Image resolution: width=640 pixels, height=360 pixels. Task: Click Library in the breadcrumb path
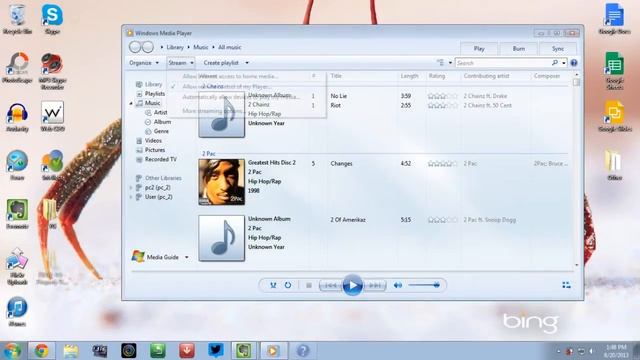tap(175, 47)
